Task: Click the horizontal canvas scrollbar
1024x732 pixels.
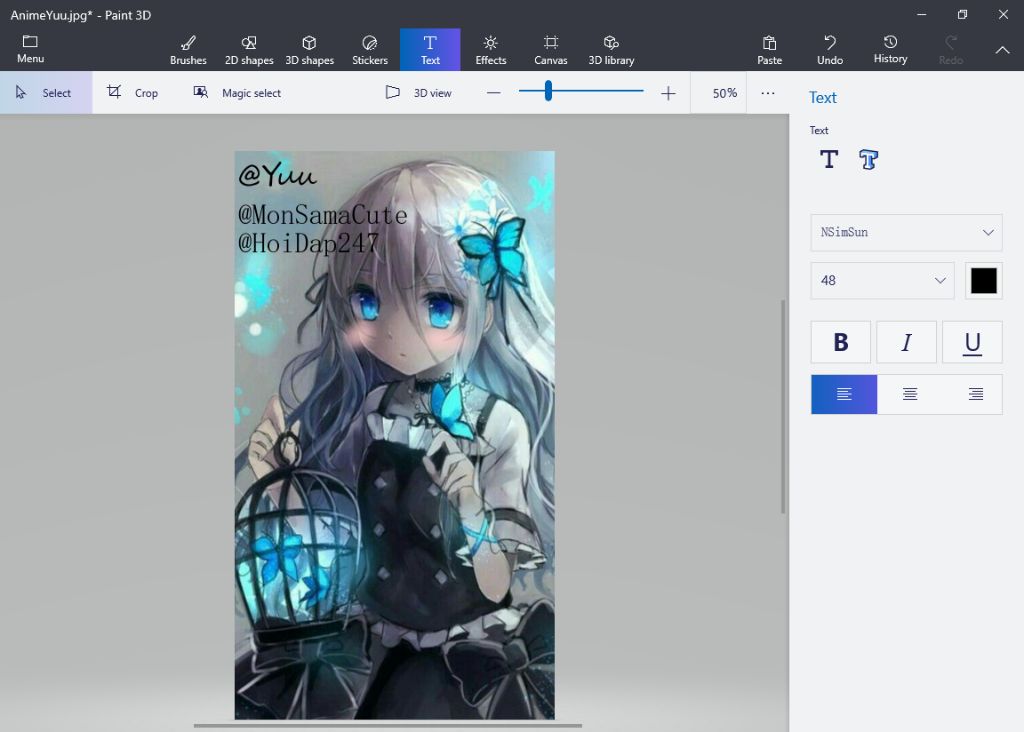Action: point(387,725)
